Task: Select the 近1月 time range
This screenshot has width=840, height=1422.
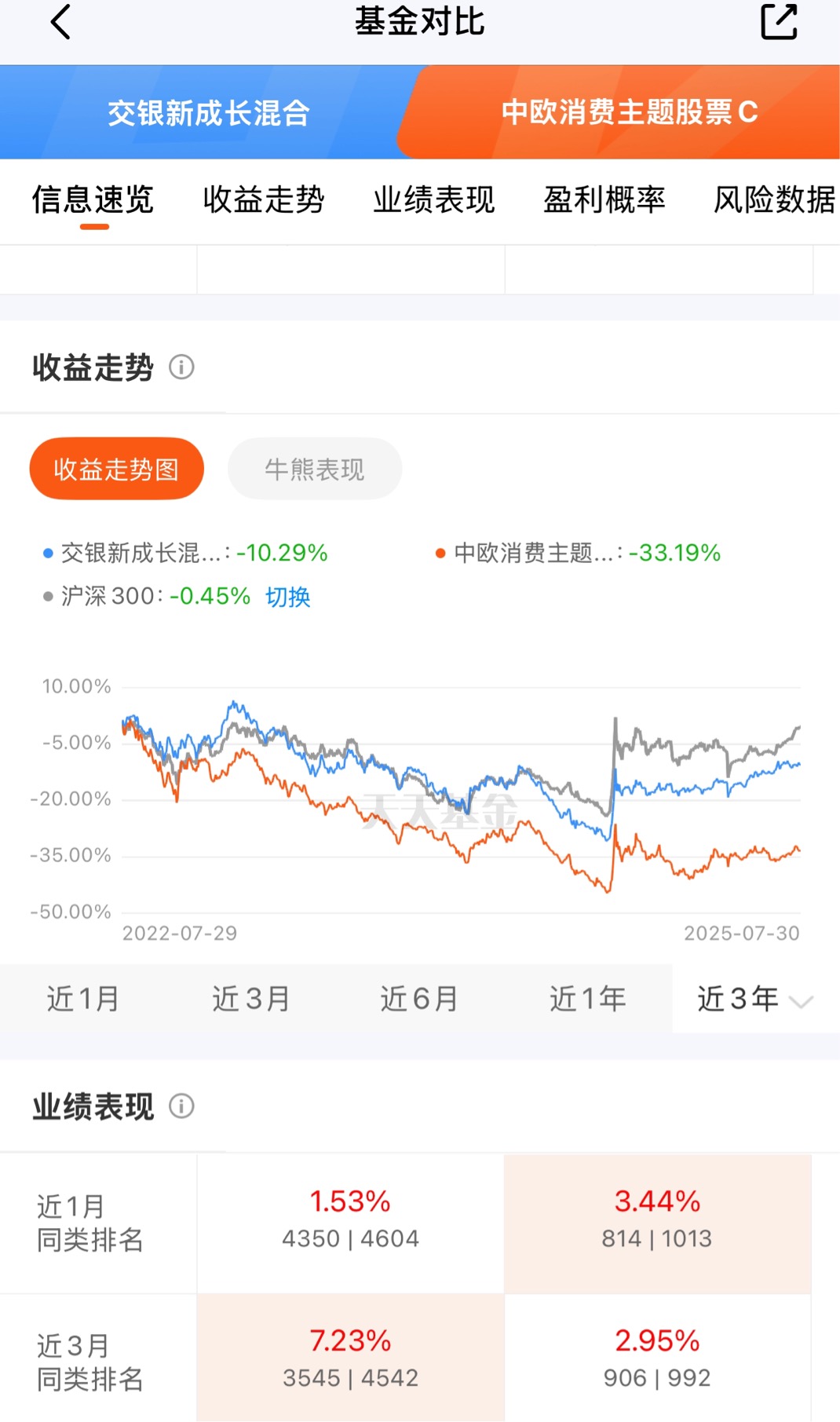Action: point(83,999)
